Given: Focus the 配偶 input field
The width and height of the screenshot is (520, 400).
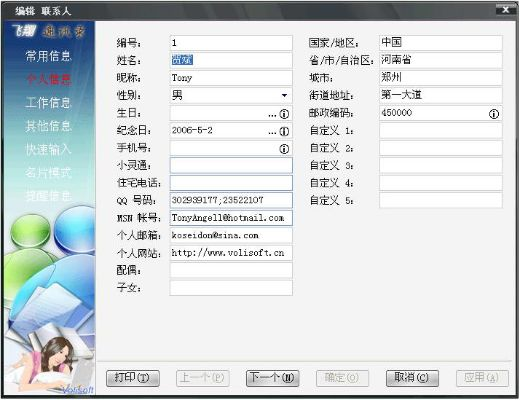Looking at the screenshot, I should pos(231,270).
